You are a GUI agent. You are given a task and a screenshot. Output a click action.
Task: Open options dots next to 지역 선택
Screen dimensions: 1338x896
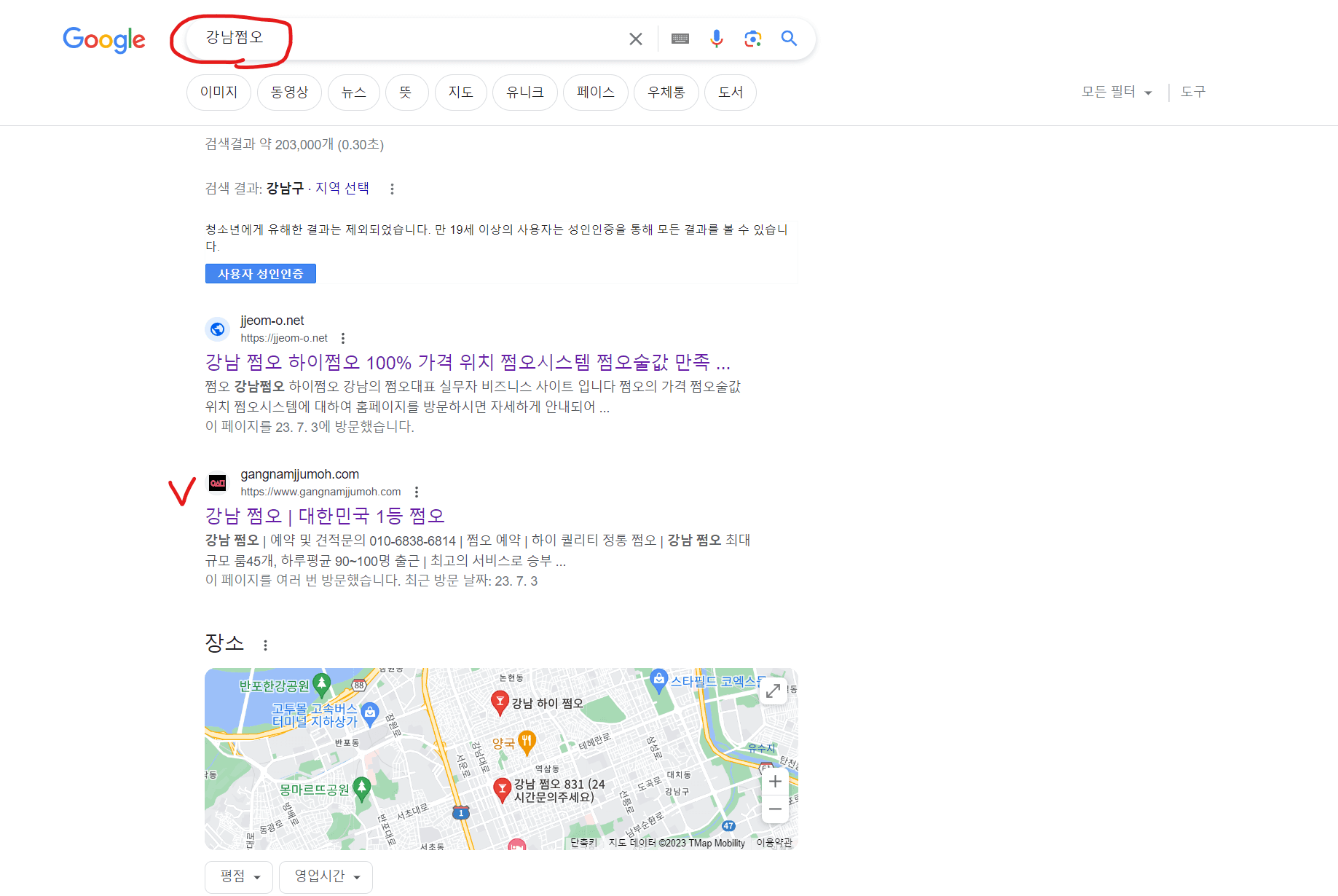pos(392,189)
